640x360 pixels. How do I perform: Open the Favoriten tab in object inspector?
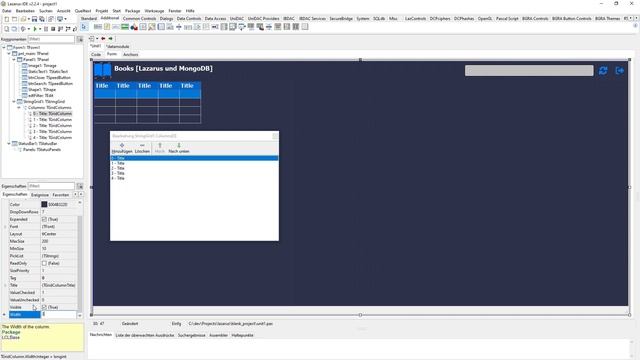(x=61, y=195)
